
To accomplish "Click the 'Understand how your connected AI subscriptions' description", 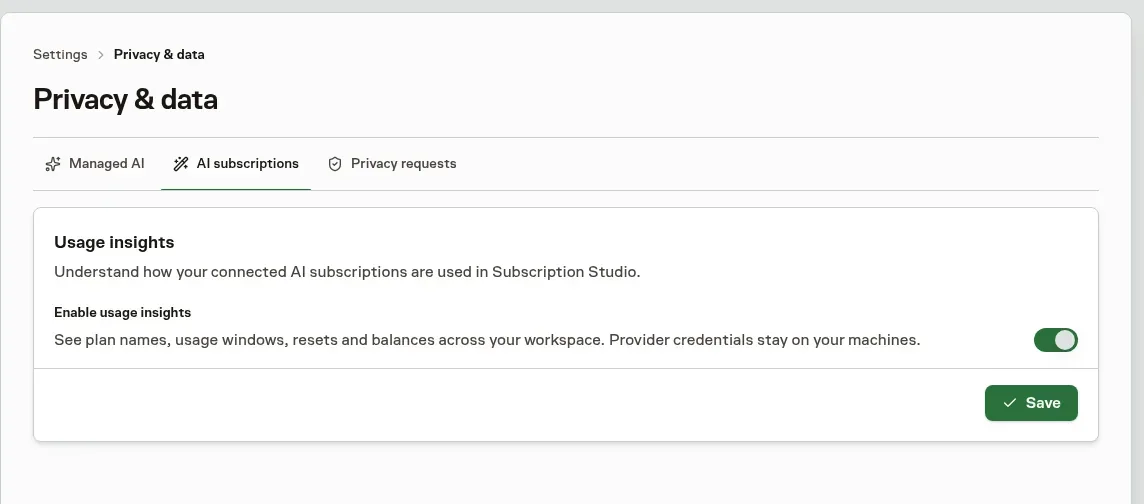I will tap(347, 272).
